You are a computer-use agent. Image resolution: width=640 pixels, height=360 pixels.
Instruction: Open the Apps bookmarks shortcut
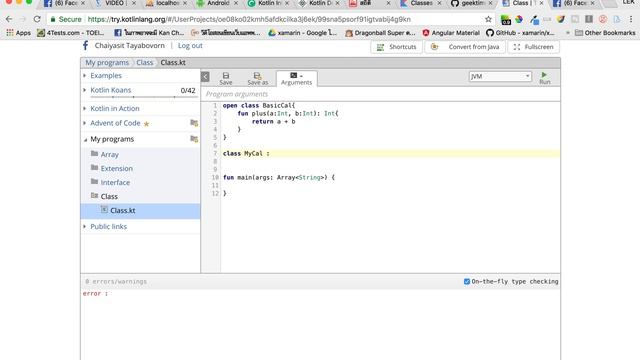(x=18, y=33)
